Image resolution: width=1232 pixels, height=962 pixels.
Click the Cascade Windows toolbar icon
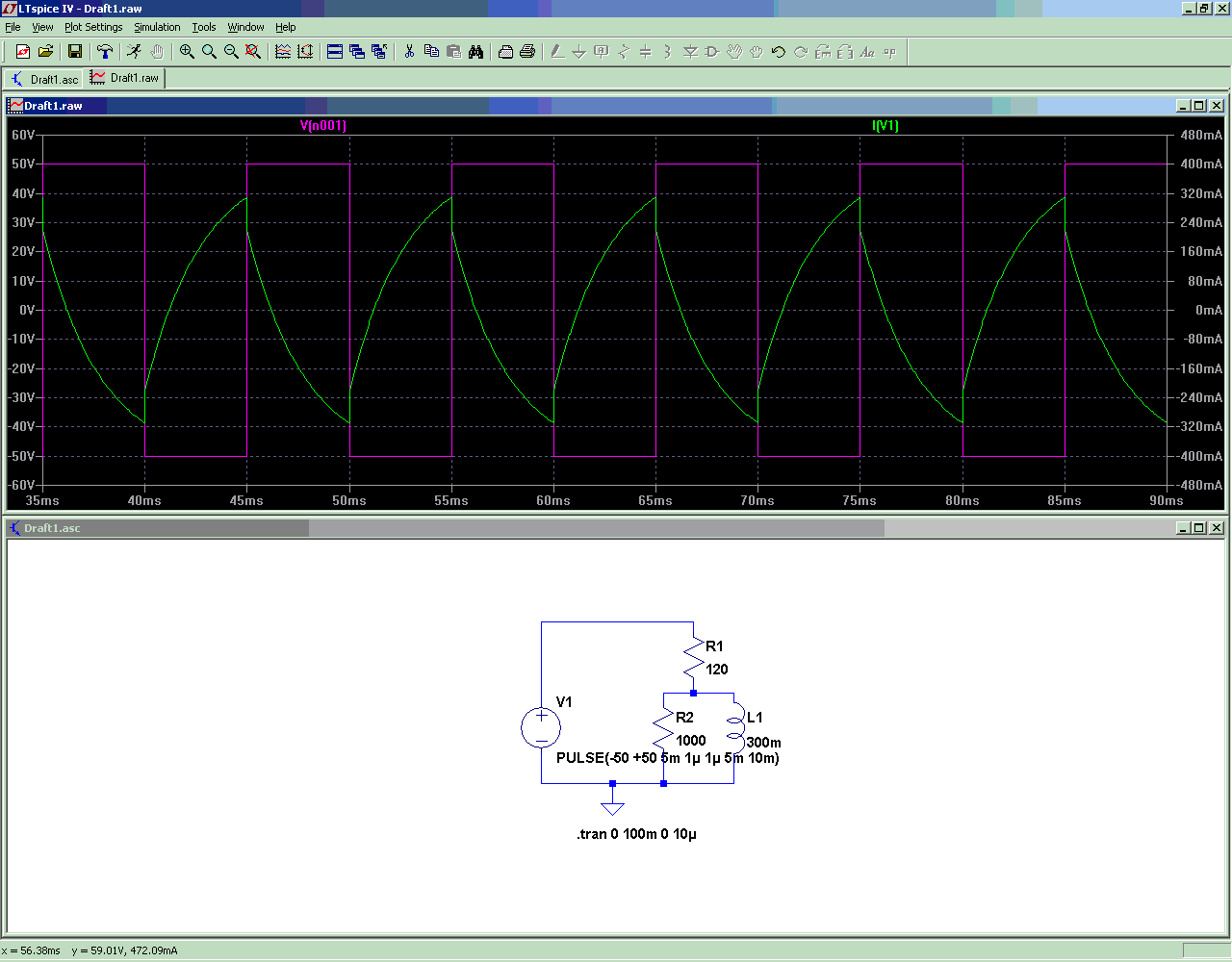coord(357,52)
